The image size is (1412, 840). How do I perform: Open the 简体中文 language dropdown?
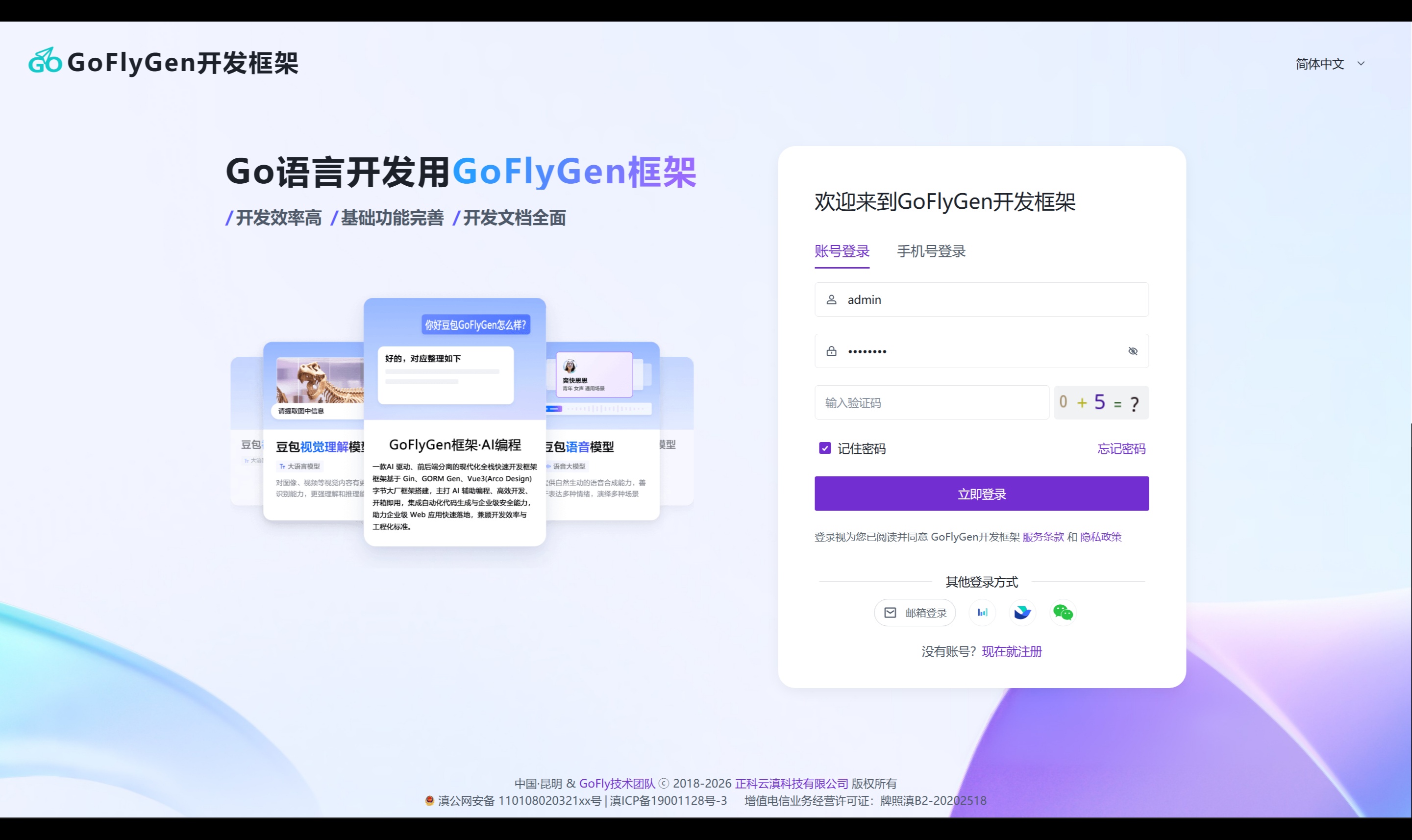pos(1331,63)
